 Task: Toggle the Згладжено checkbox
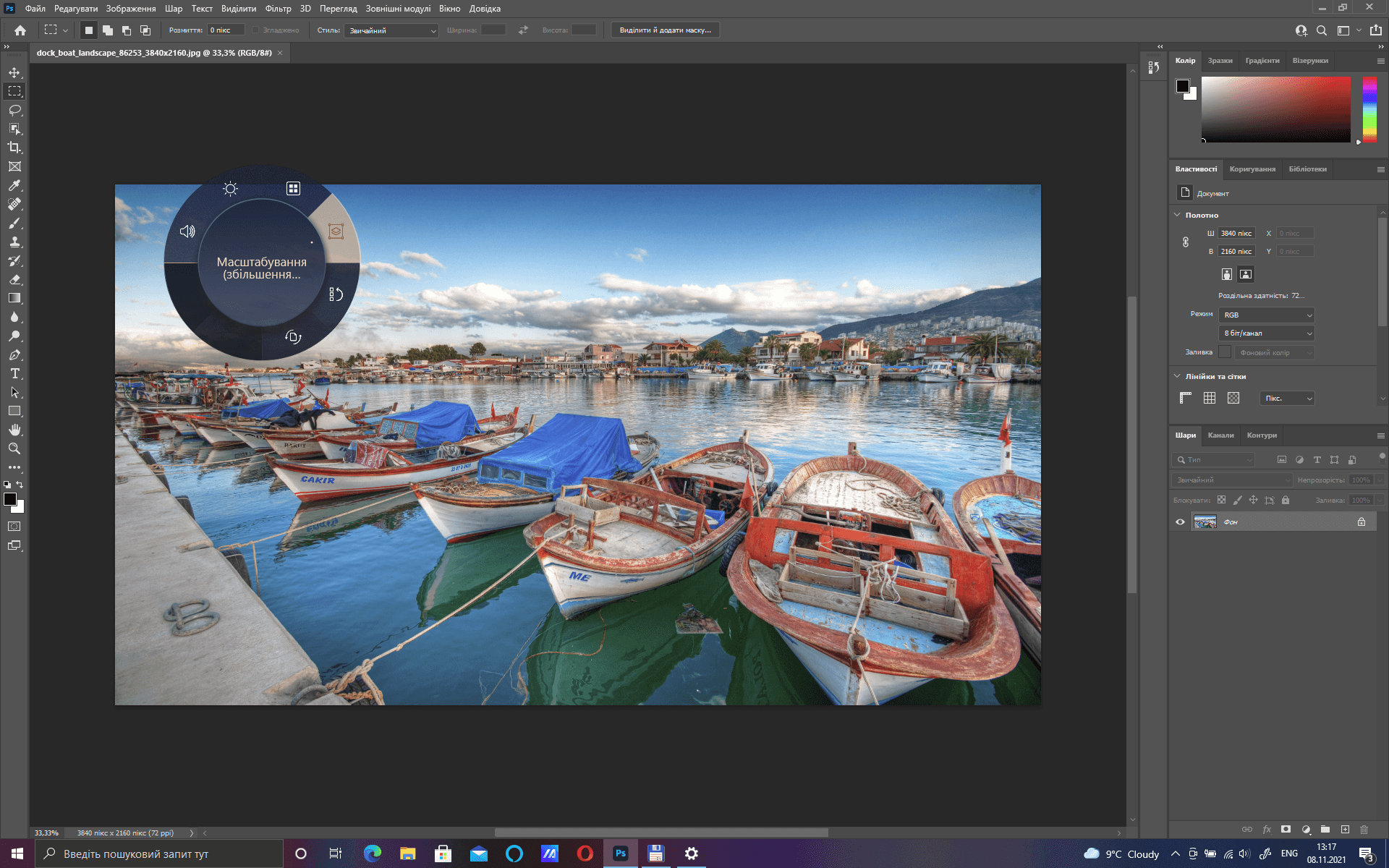255,30
